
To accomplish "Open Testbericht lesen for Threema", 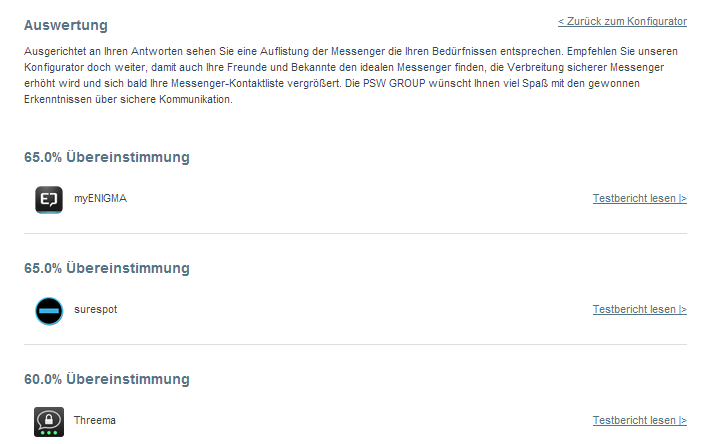I will [x=639, y=421].
